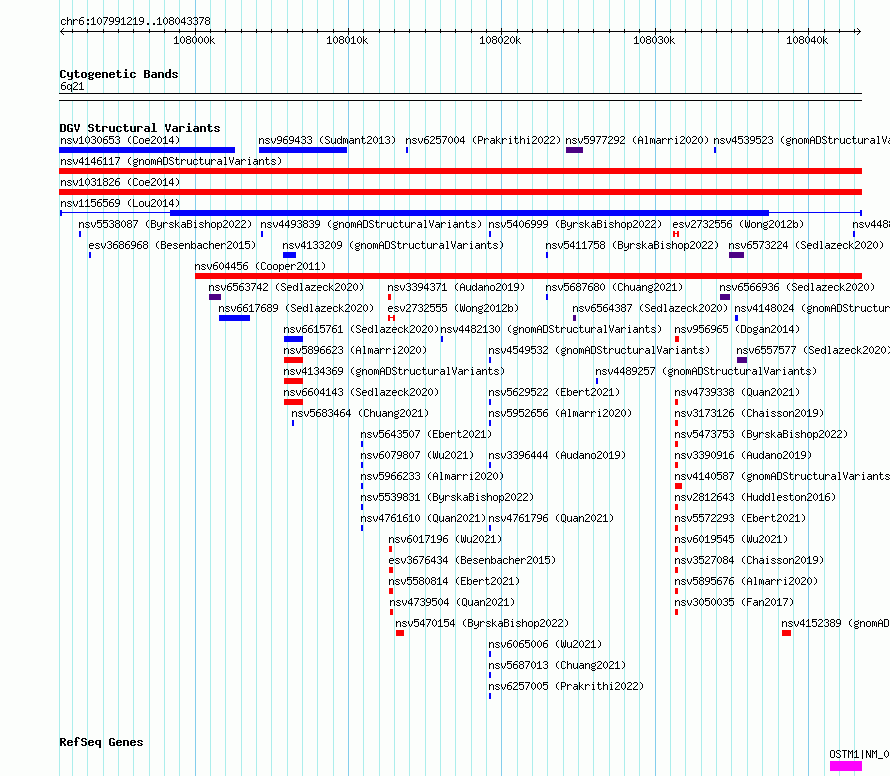Open variant nsv4482130 label
890x776 pixels.
point(551,329)
